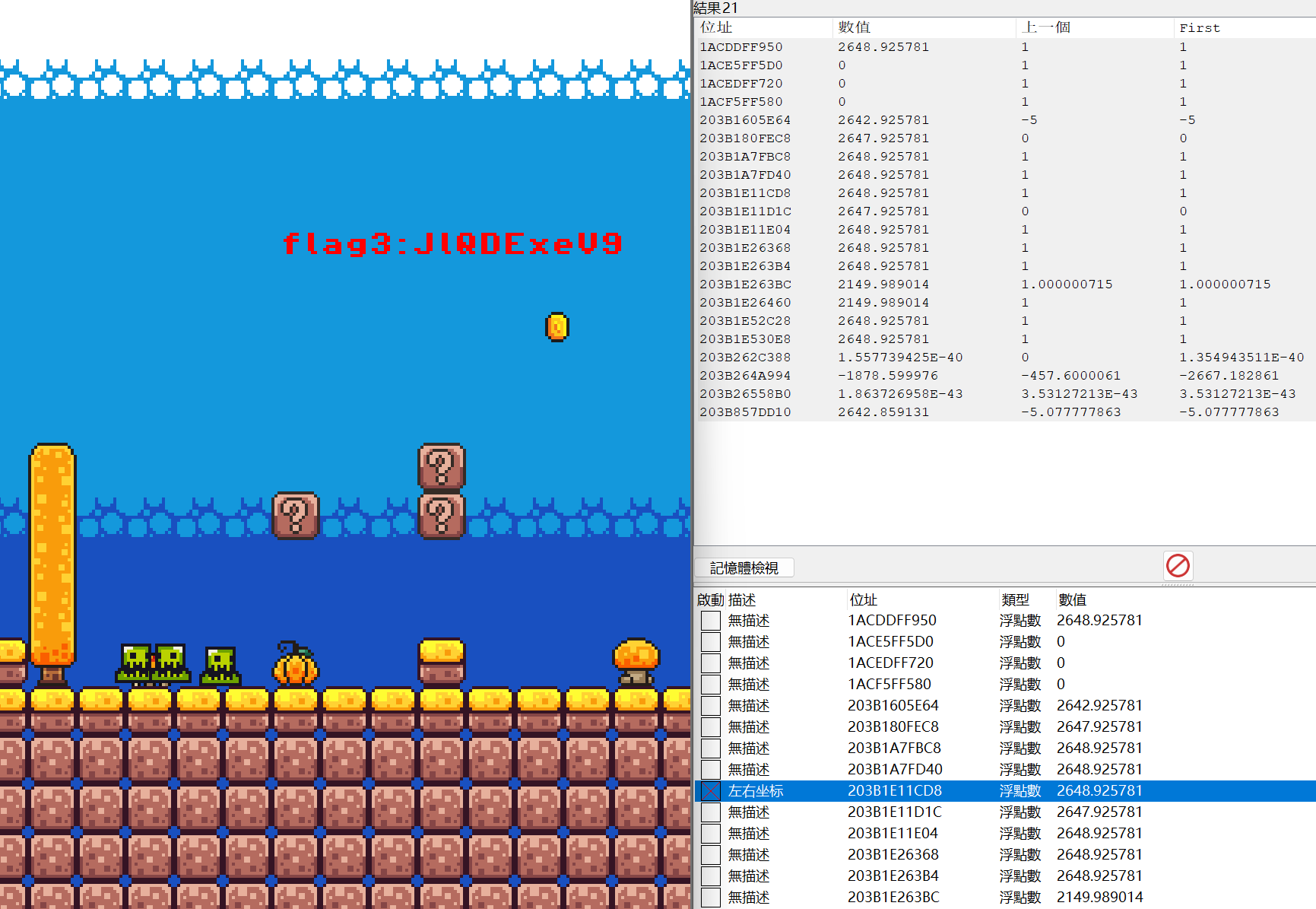Toggle the checkbox next to 203B1A7FD40
This screenshot has height=909, width=1316.
[x=711, y=770]
